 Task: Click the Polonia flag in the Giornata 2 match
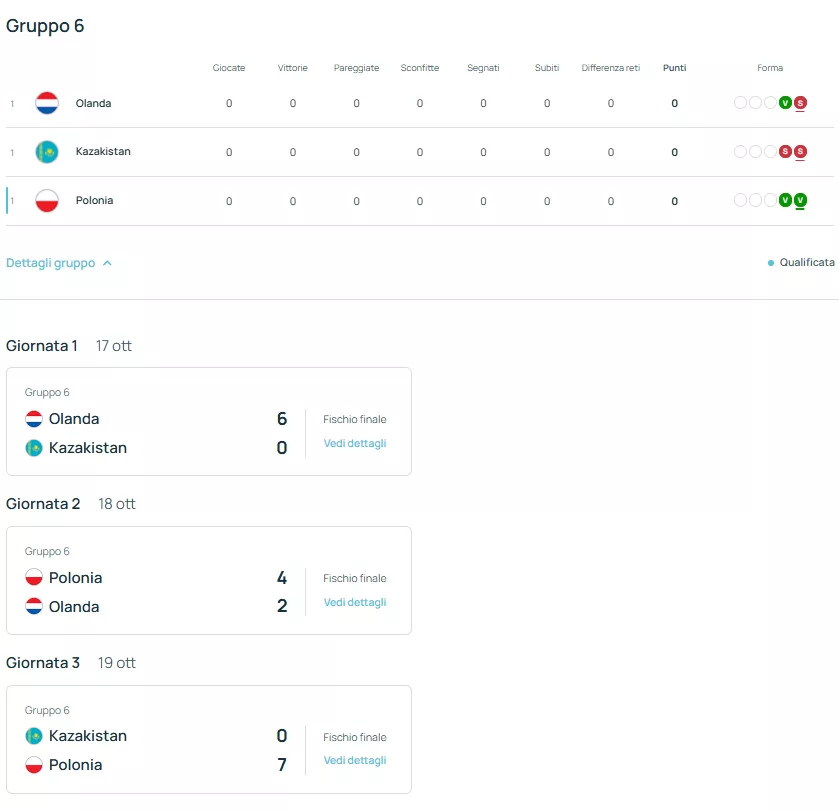click(34, 578)
